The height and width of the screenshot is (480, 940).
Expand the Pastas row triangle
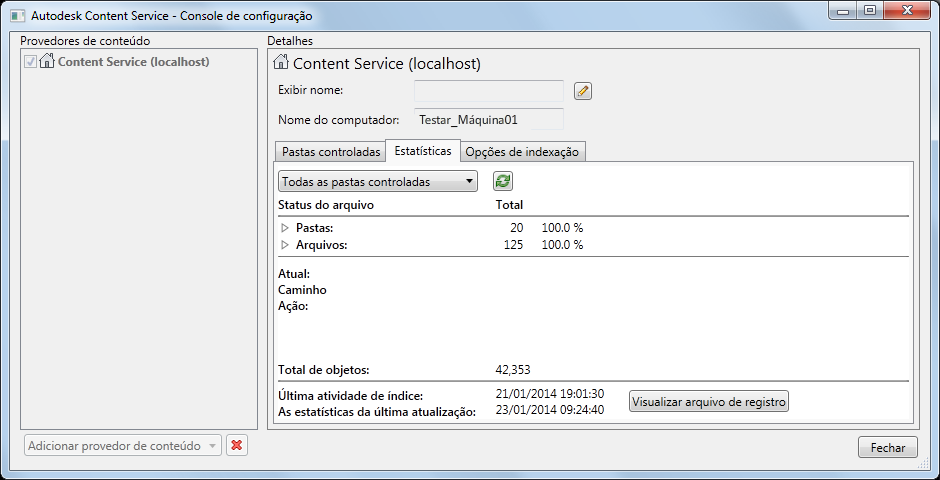pyautogui.click(x=285, y=228)
